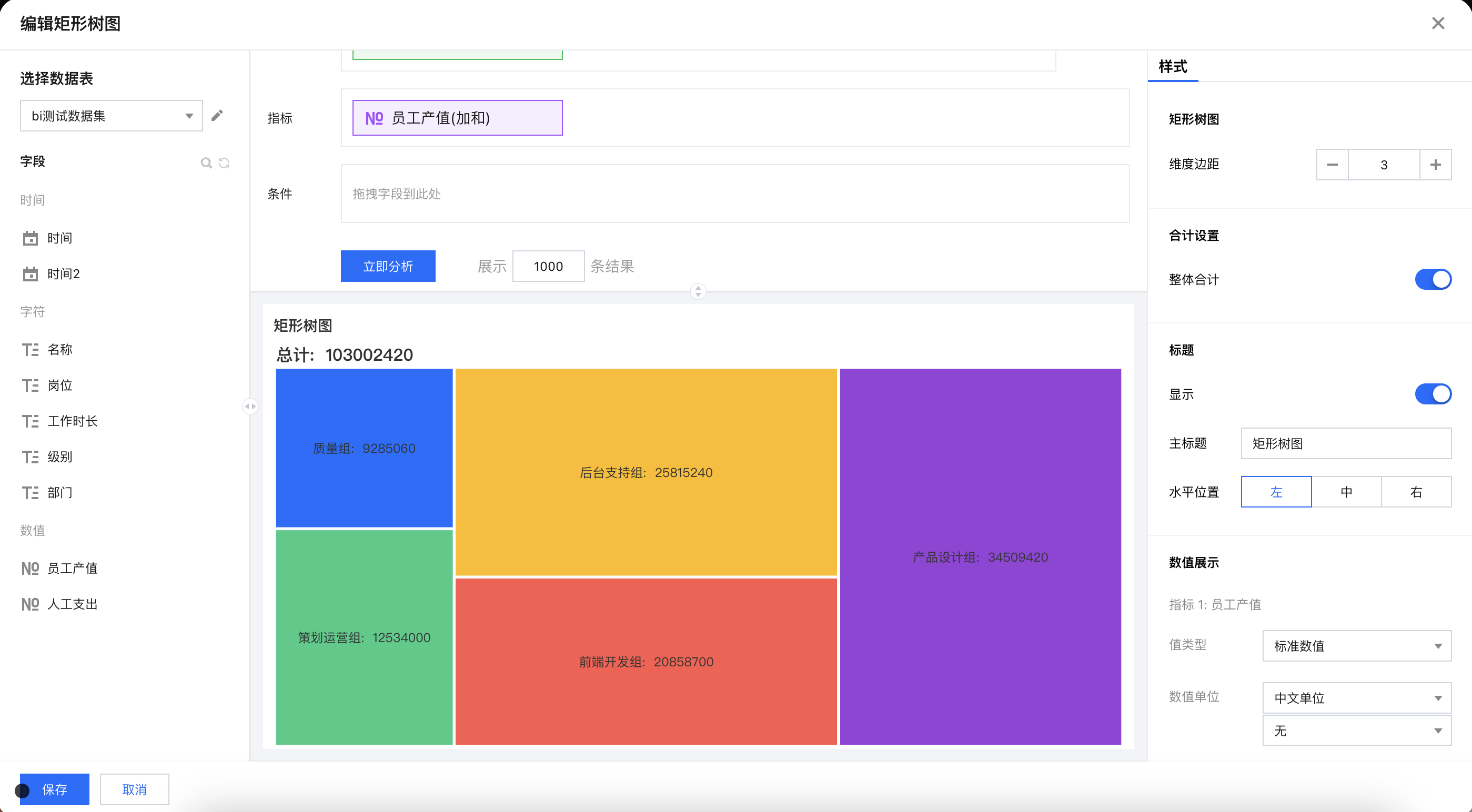Image resolution: width=1472 pixels, height=812 pixels.
Task: Click the left panel collapse handle
Action: point(250,407)
